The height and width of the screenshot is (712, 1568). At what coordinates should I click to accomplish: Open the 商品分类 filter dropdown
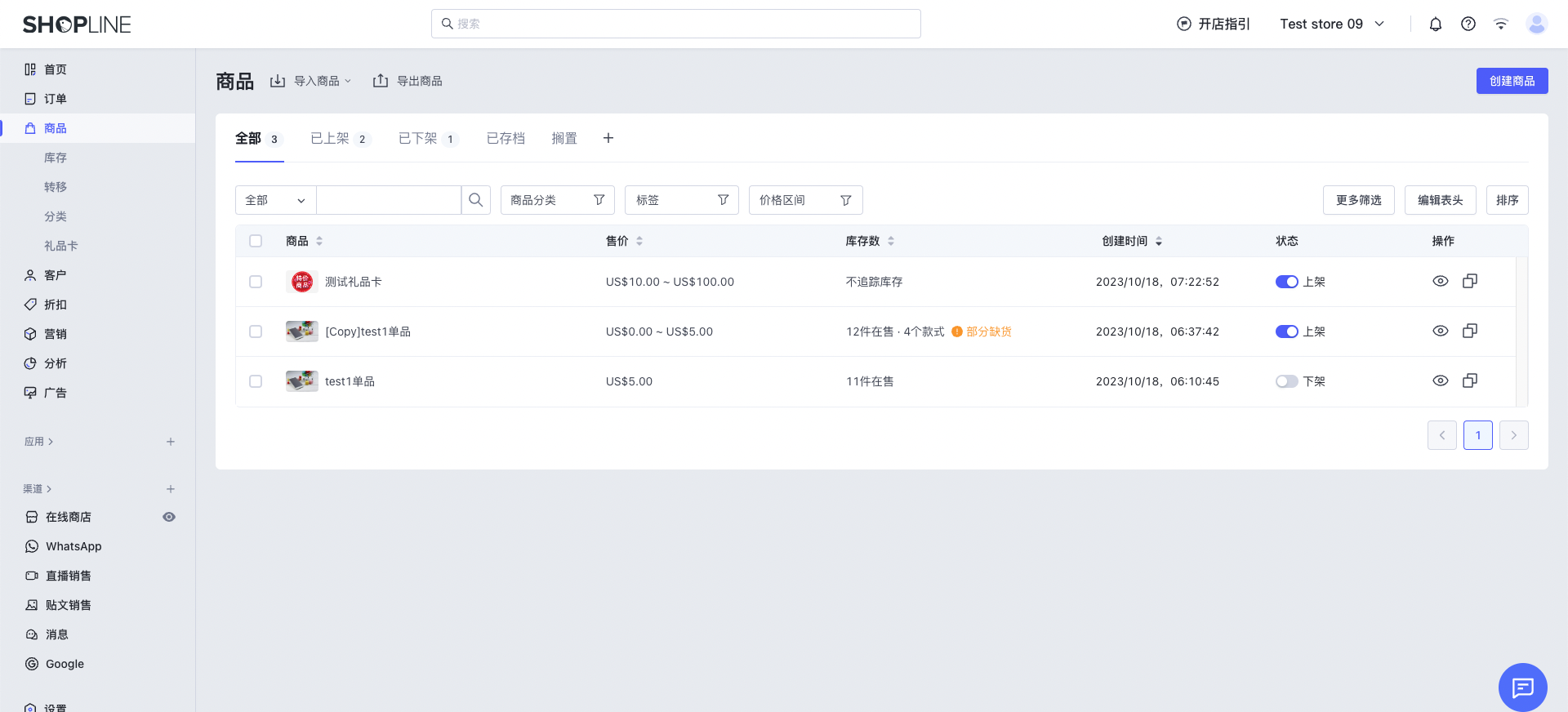[x=557, y=200]
